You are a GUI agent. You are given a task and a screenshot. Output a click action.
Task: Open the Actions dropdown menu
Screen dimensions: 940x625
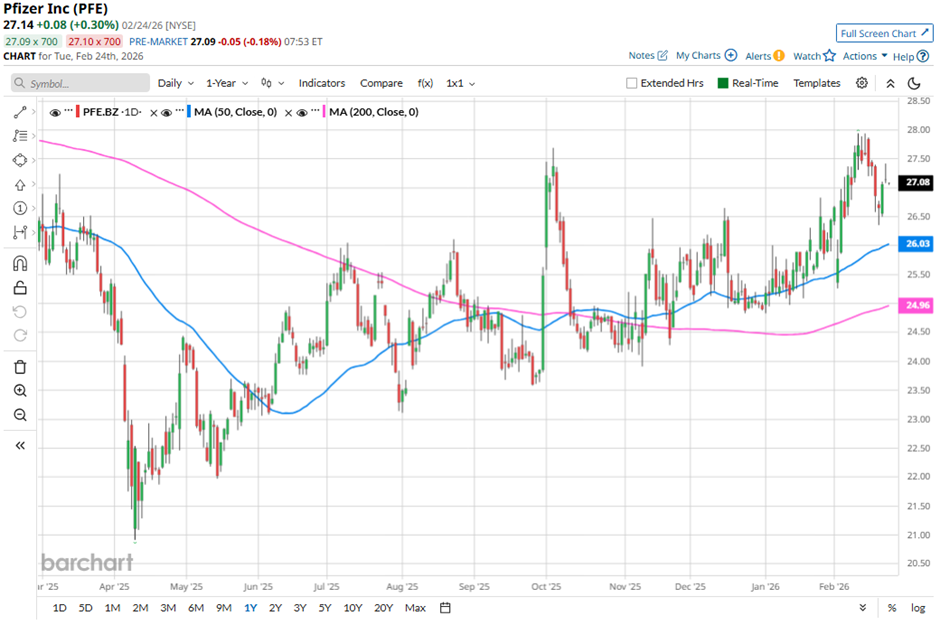tap(864, 56)
